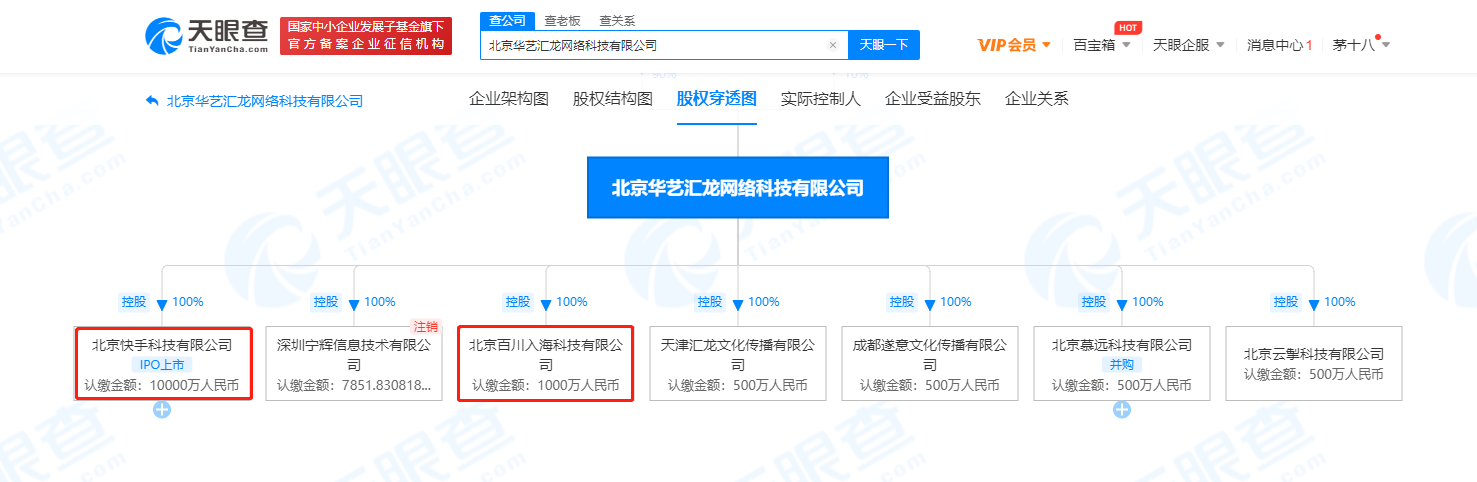Image resolution: width=1477 pixels, height=482 pixels.
Task: Select the 查老板 search tab
Action: coord(562,20)
